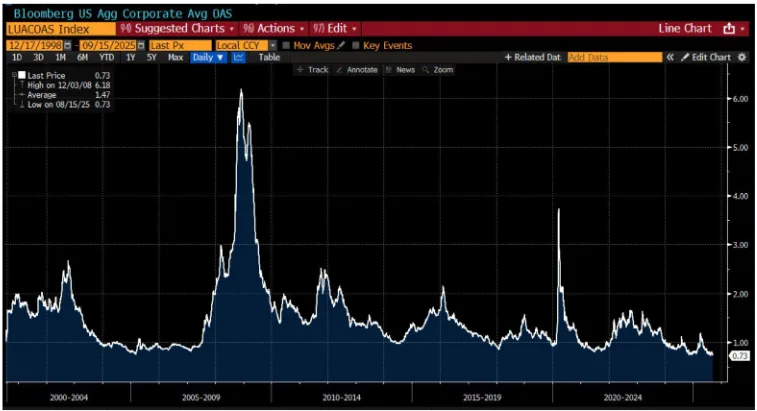757x411 pixels.
Task: Click the Add Data input field
Action: 615,57
